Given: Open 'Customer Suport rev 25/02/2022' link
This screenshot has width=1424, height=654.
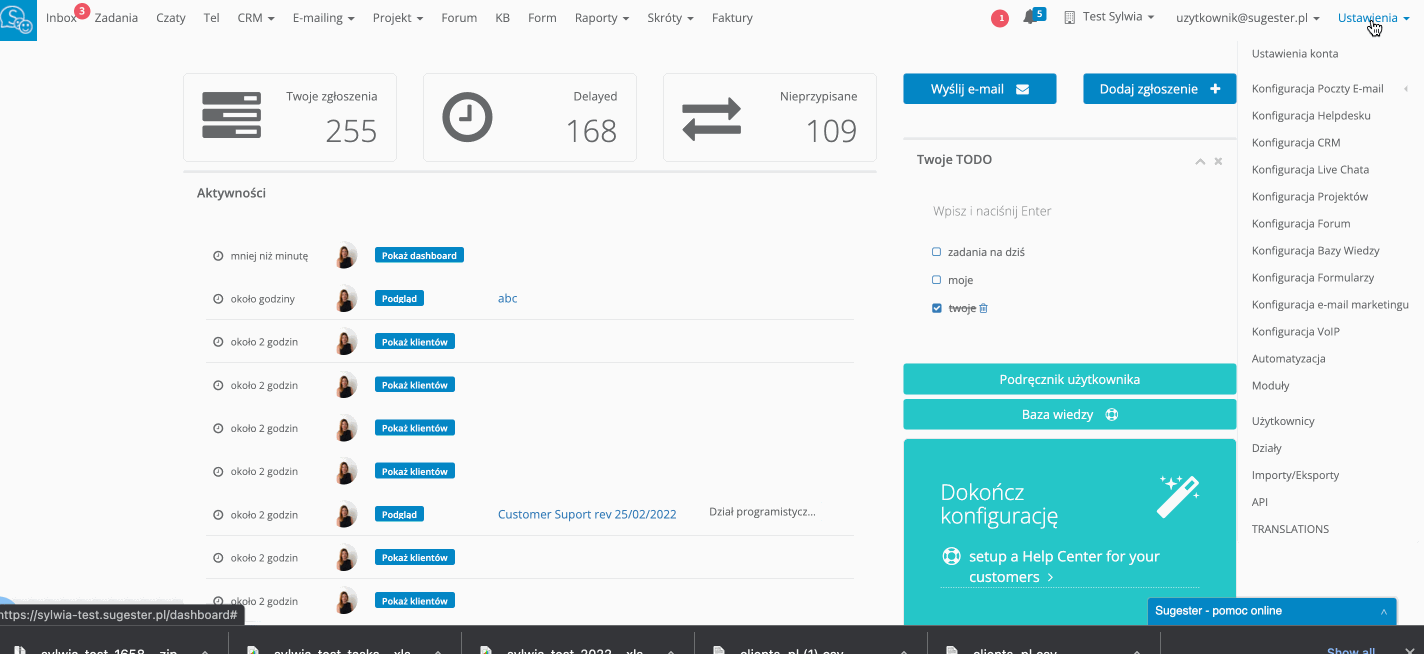Looking at the screenshot, I should click(587, 514).
